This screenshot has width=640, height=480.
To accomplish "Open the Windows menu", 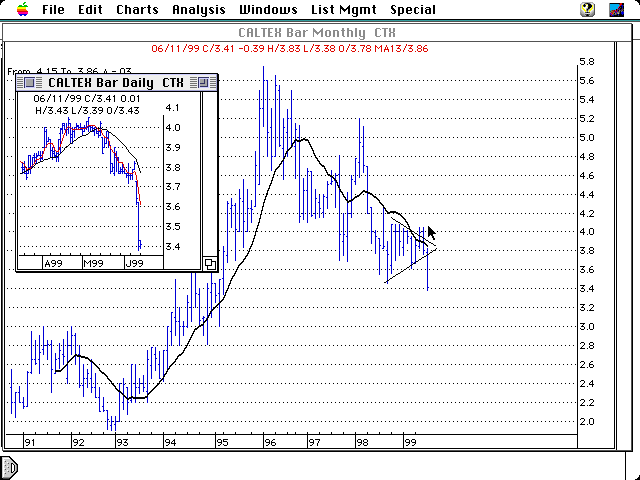I will tap(268, 9).
